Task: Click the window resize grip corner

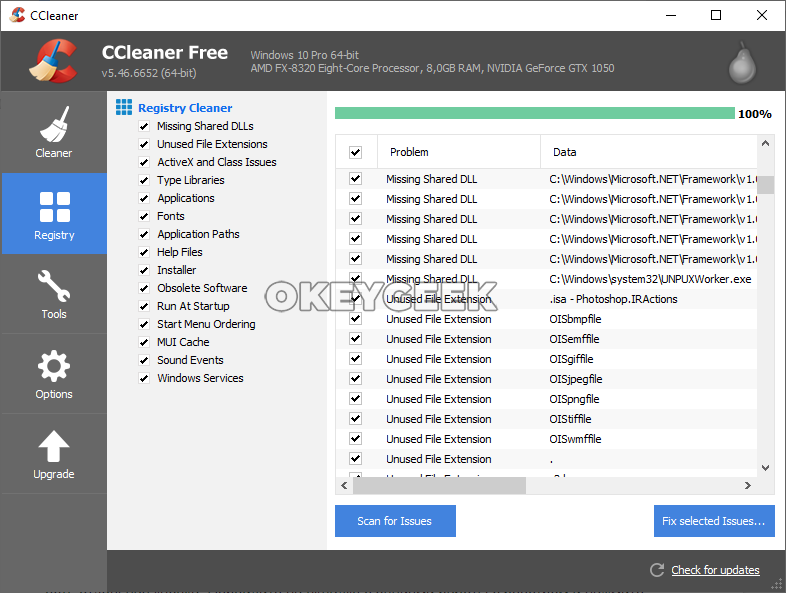Action: 776,584
